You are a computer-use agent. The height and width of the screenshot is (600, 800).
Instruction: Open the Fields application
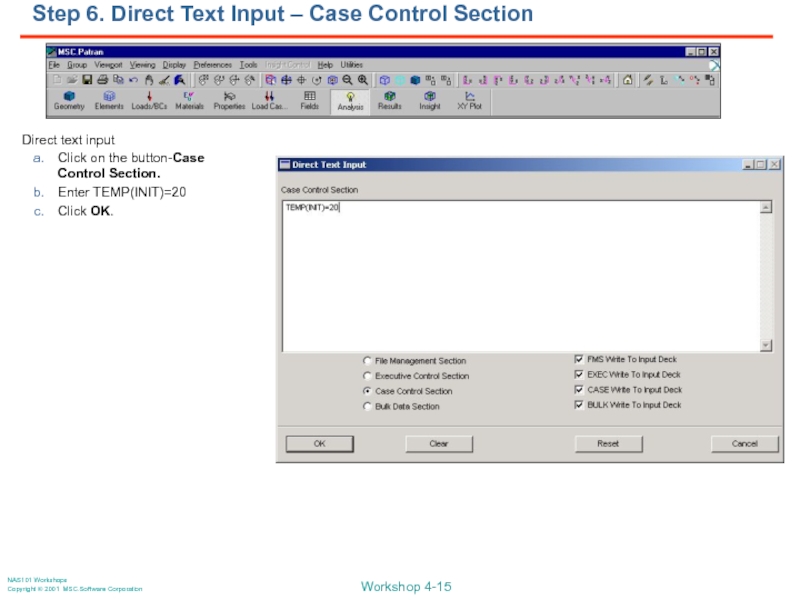(310, 101)
